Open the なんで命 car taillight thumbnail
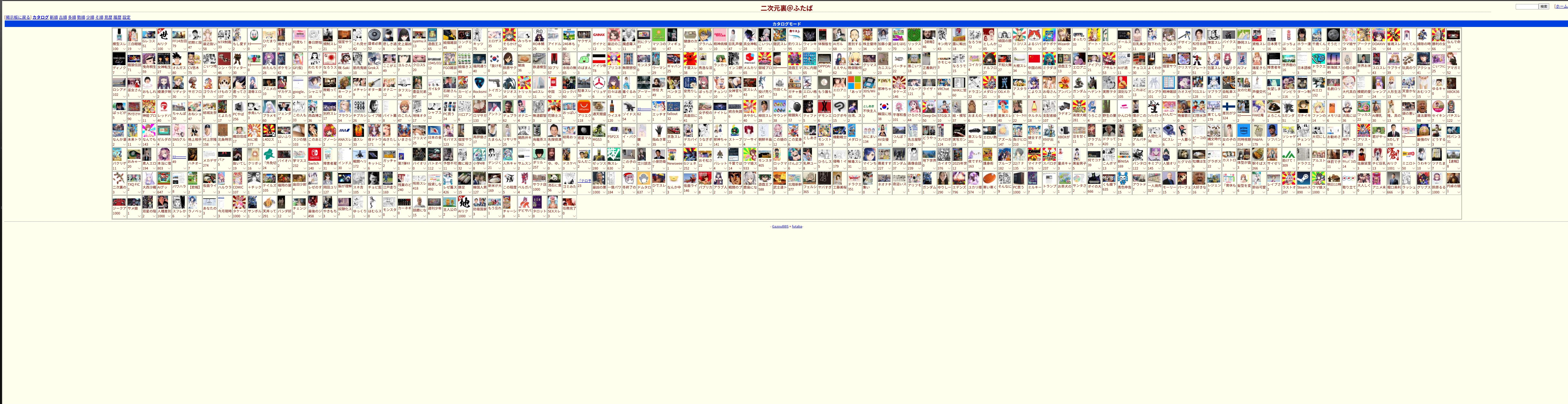 tap(1454, 35)
